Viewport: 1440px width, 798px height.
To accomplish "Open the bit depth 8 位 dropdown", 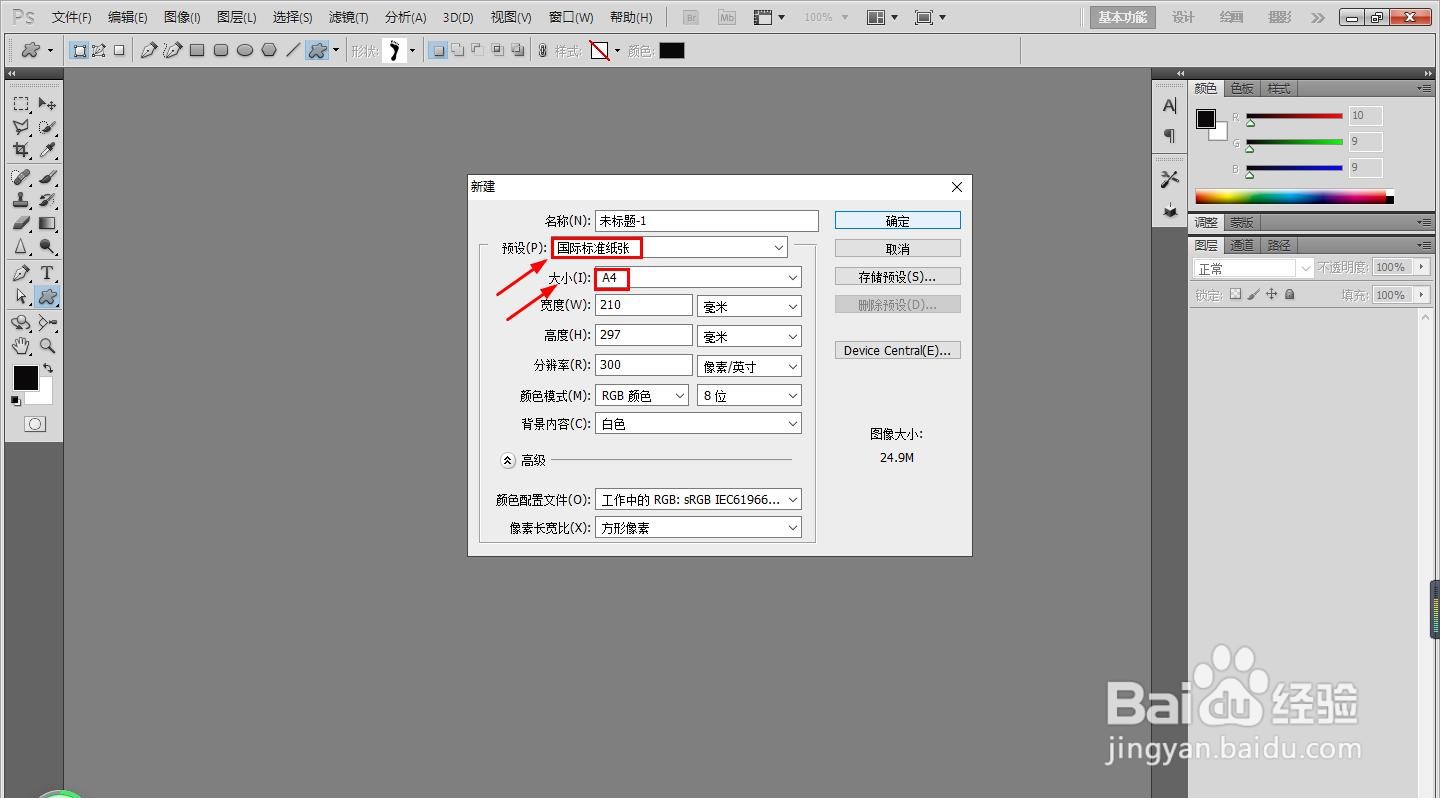I will coord(749,396).
